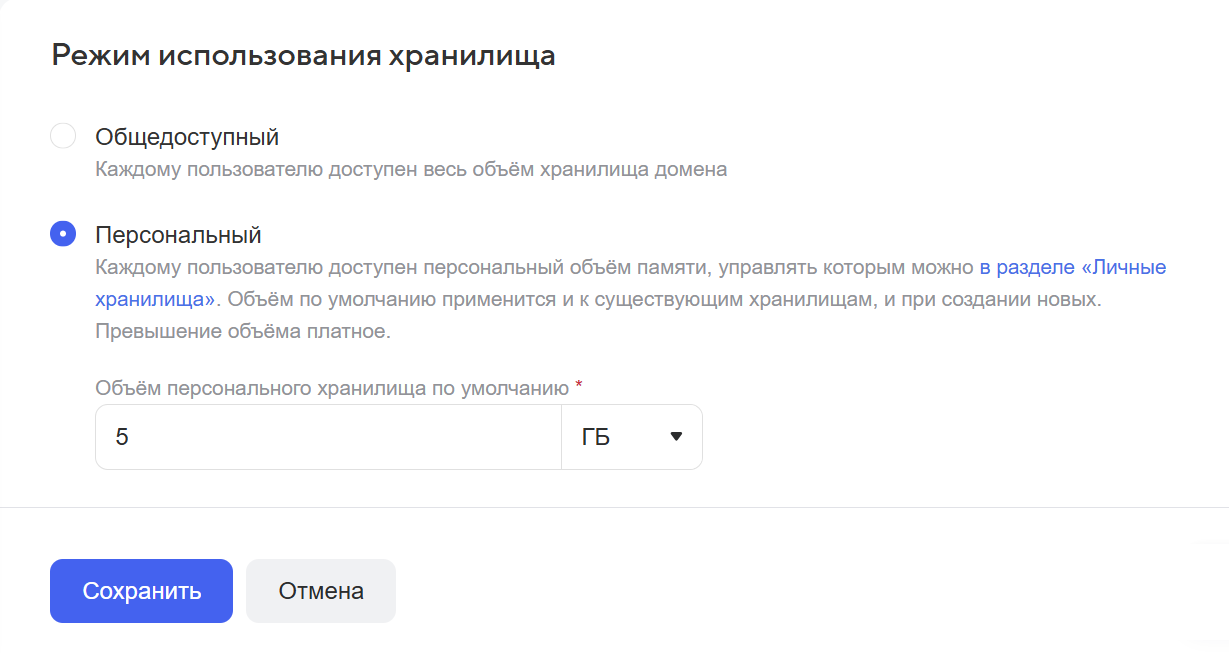Click heading Режим использования хранилища
The height and width of the screenshot is (663, 1229).
303,55
